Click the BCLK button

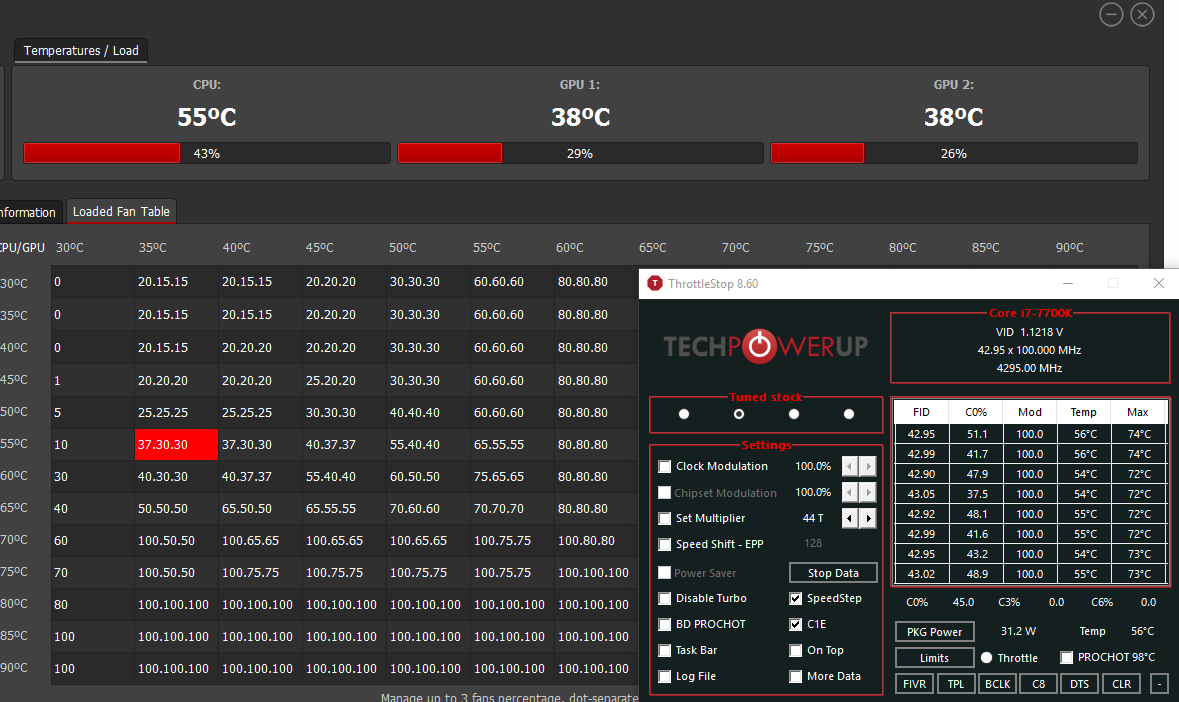(998, 684)
